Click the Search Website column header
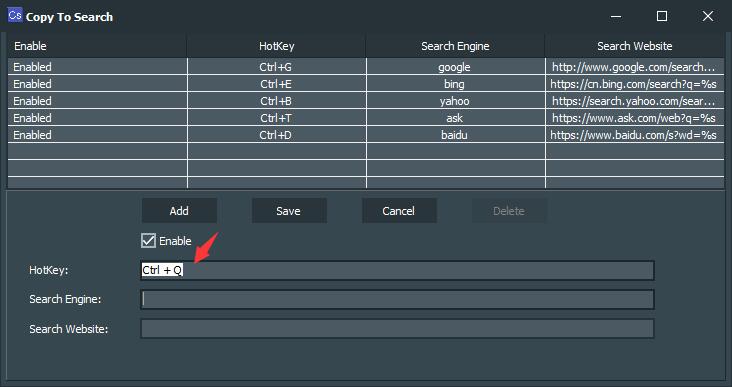732x387 pixels. [x=634, y=46]
